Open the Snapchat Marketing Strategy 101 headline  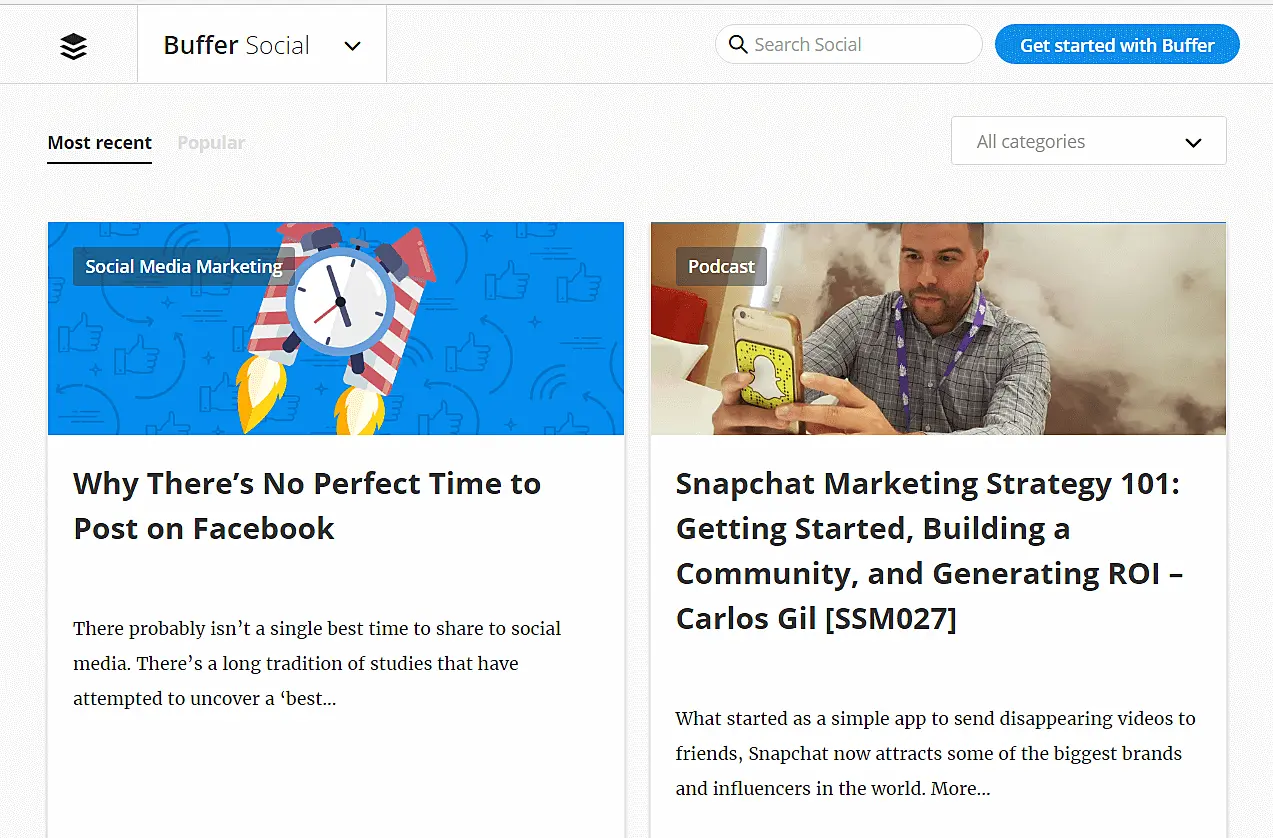pyautogui.click(x=928, y=551)
